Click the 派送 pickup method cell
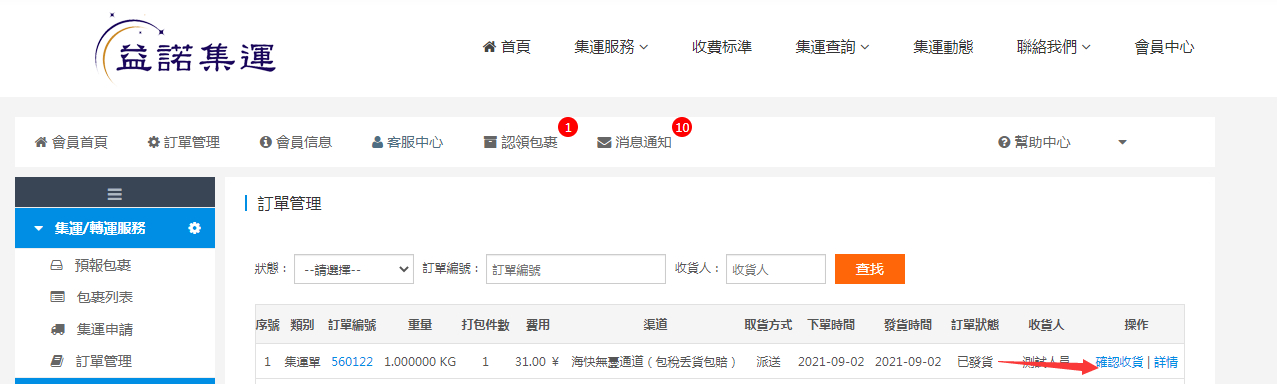 [768, 362]
